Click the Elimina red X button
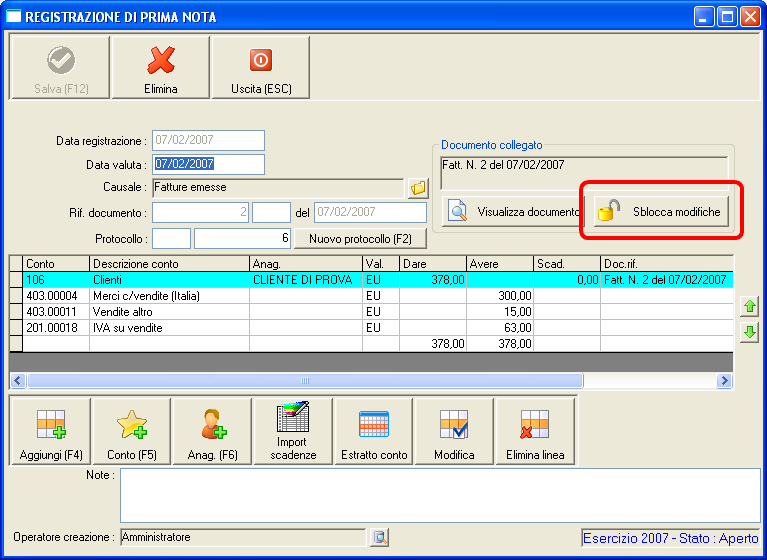This screenshot has height=560, width=767. (160, 67)
